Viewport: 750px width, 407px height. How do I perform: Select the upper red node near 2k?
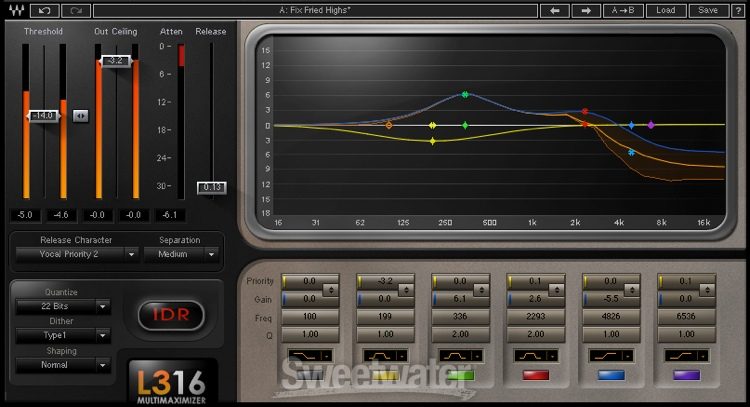pyautogui.click(x=585, y=111)
